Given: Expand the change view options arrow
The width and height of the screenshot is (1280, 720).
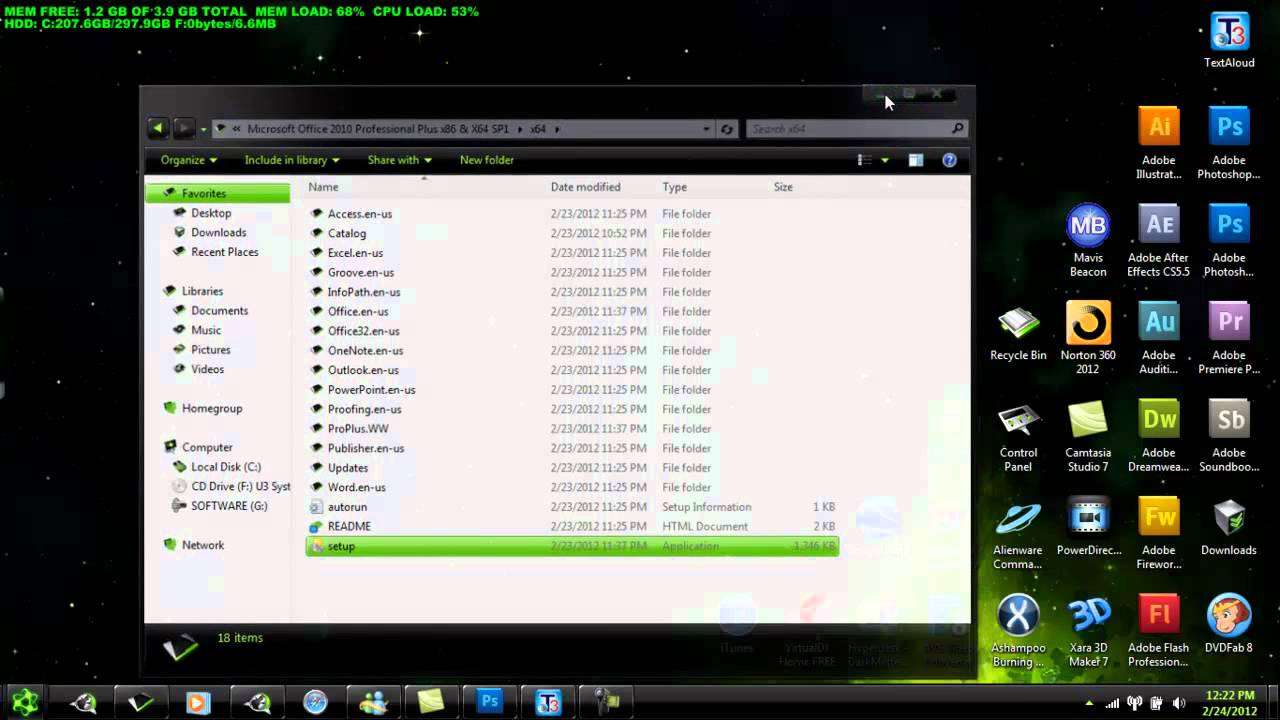Looking at the screenshot, I should (885, 160).
